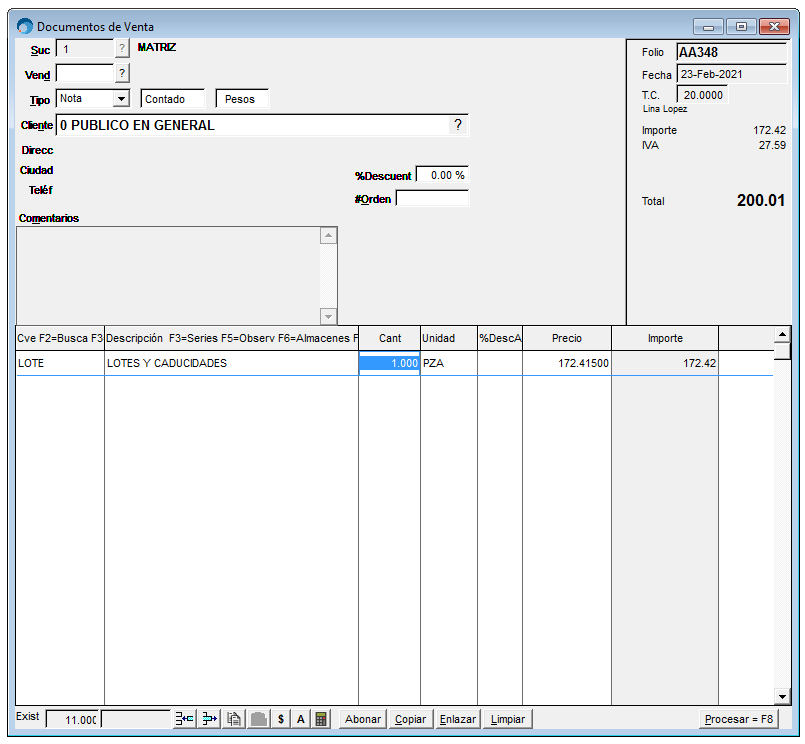Click the Unidad column header

(x=449, y=338)
